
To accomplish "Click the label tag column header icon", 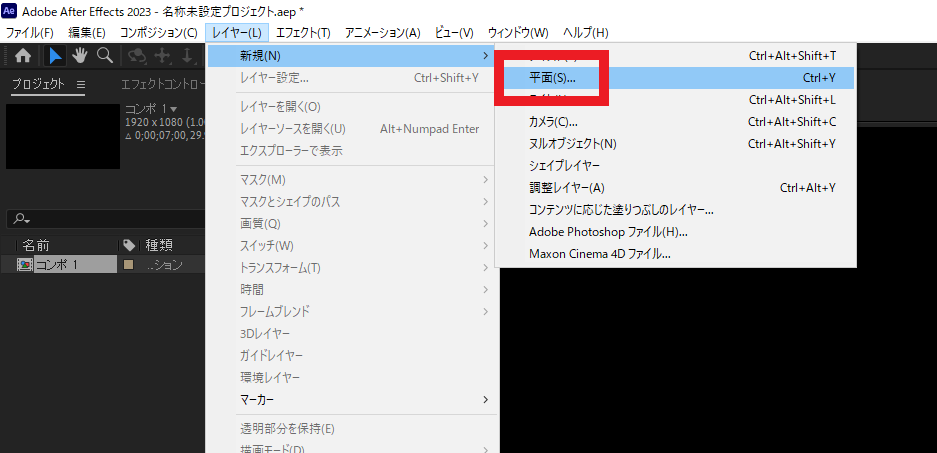I will pos(128,245).
